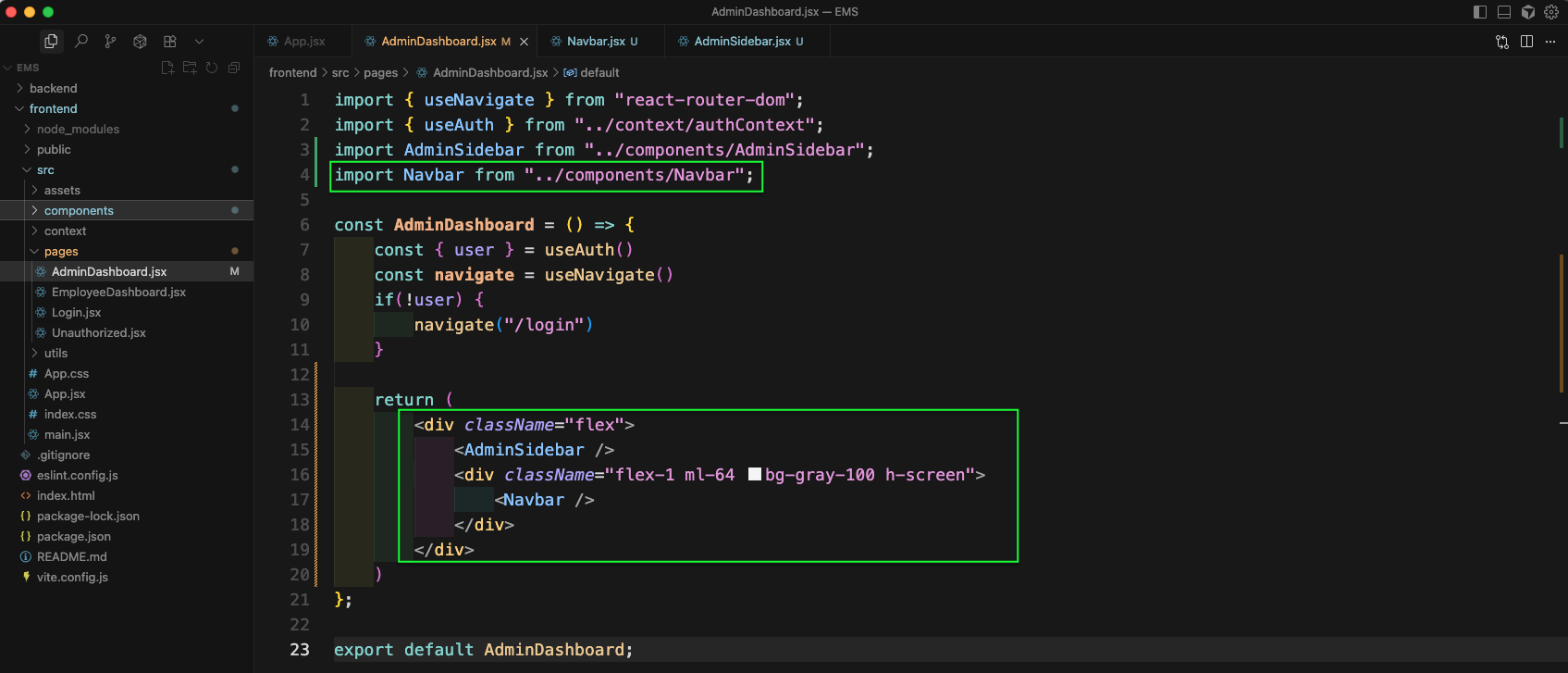Open App.css file
The height and width of the screenshot is (673, 1568).
point(67,373)
